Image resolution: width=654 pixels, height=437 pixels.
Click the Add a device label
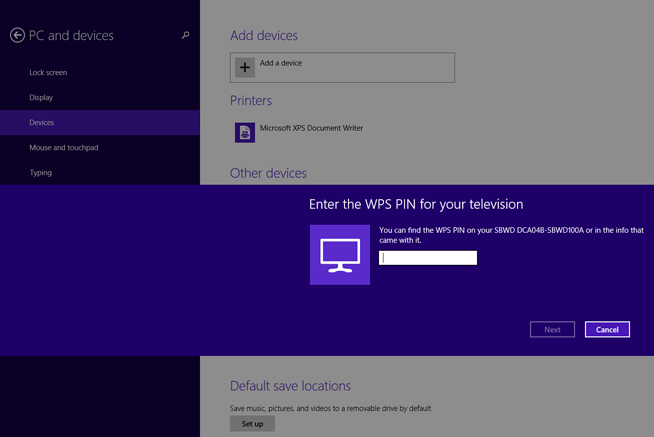281,63
